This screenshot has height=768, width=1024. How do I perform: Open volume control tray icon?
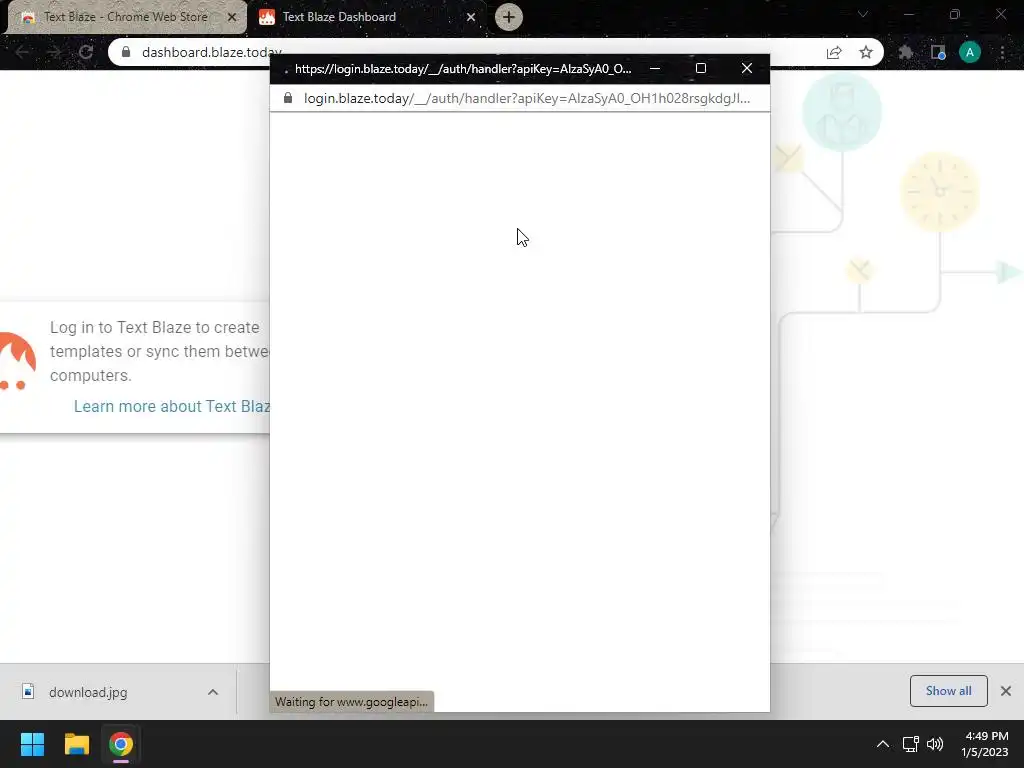[935, 744]
